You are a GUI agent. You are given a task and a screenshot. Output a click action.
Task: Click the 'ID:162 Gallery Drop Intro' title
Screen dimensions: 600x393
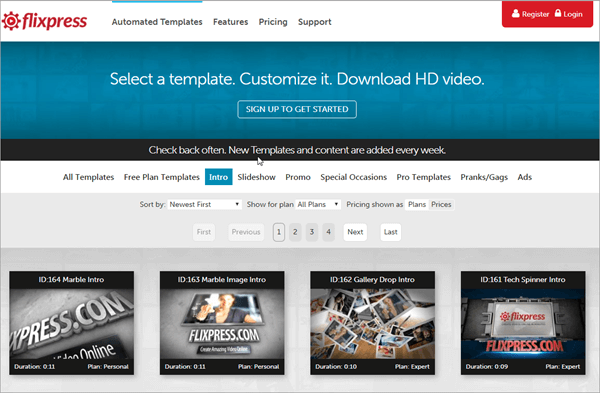click(372, 280)
